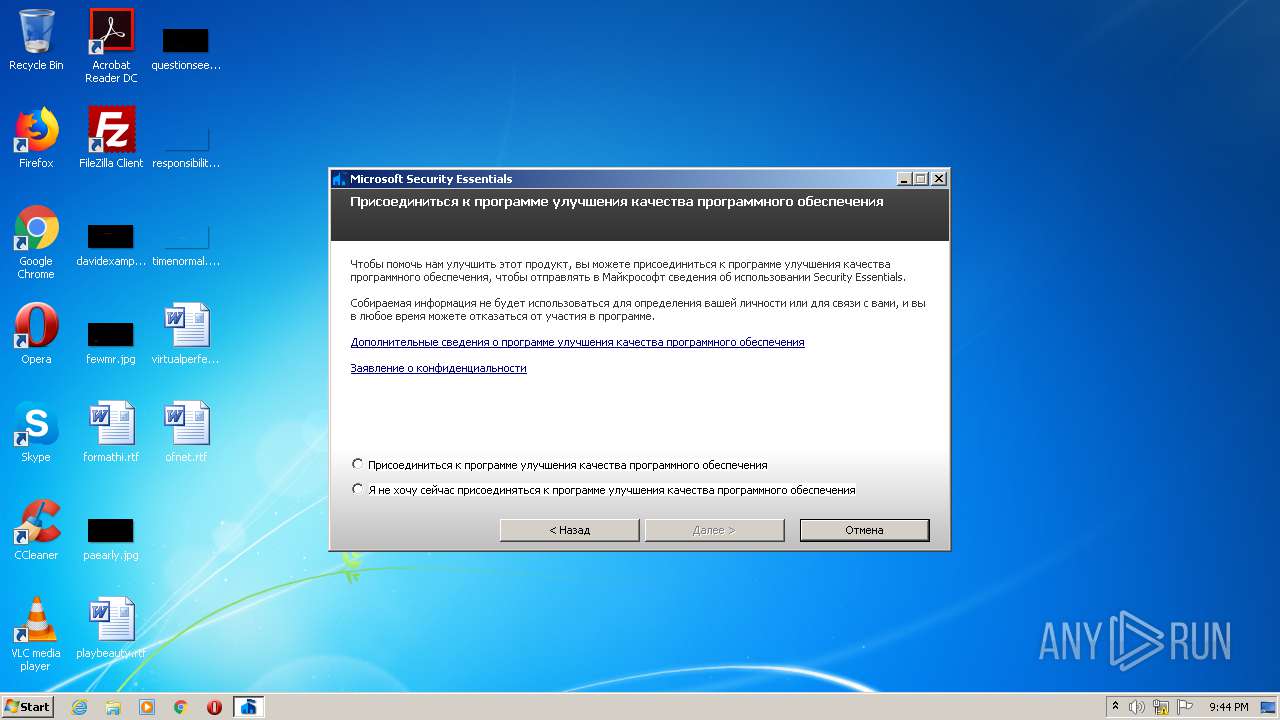Open the CCleaner desktop shortcut
1280x720 pixels.
pos(36,530)
